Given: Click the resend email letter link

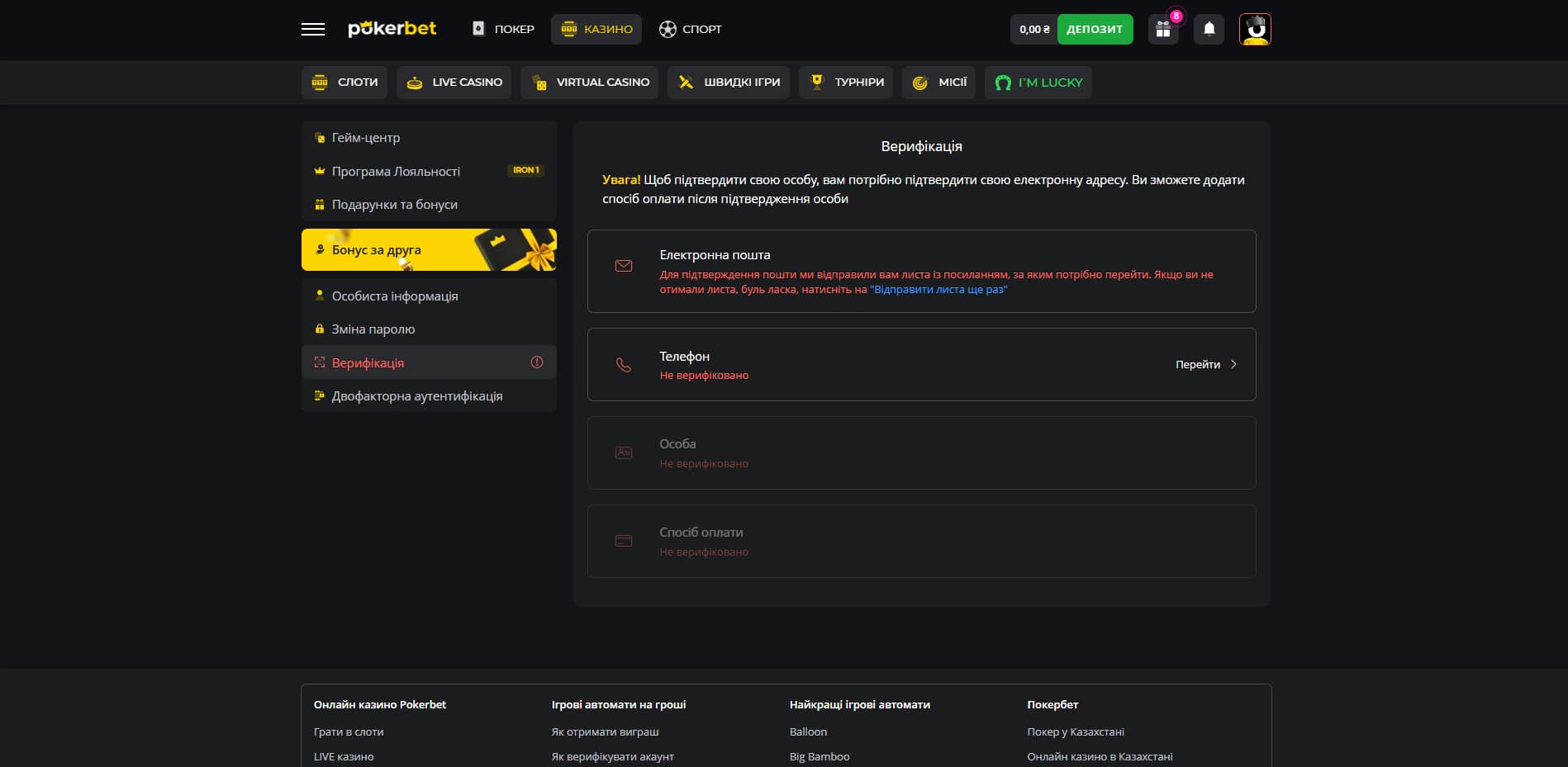Looking at the screenshot, I should (938, 290).
